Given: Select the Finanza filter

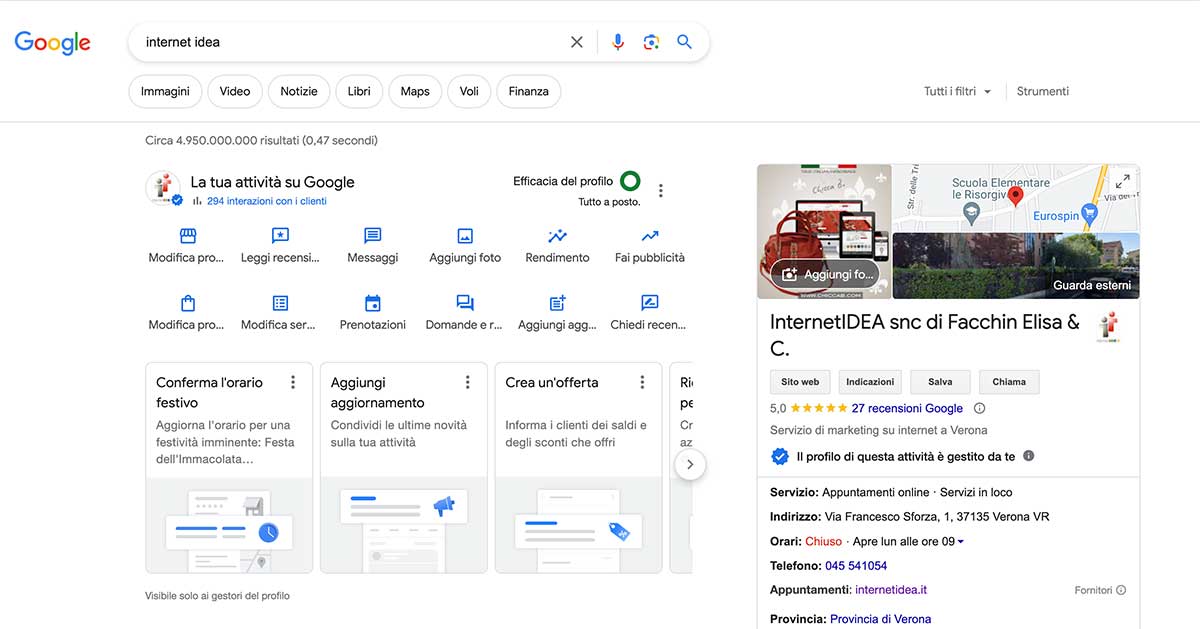Looking at the screenshot, I should click(528, 91).
